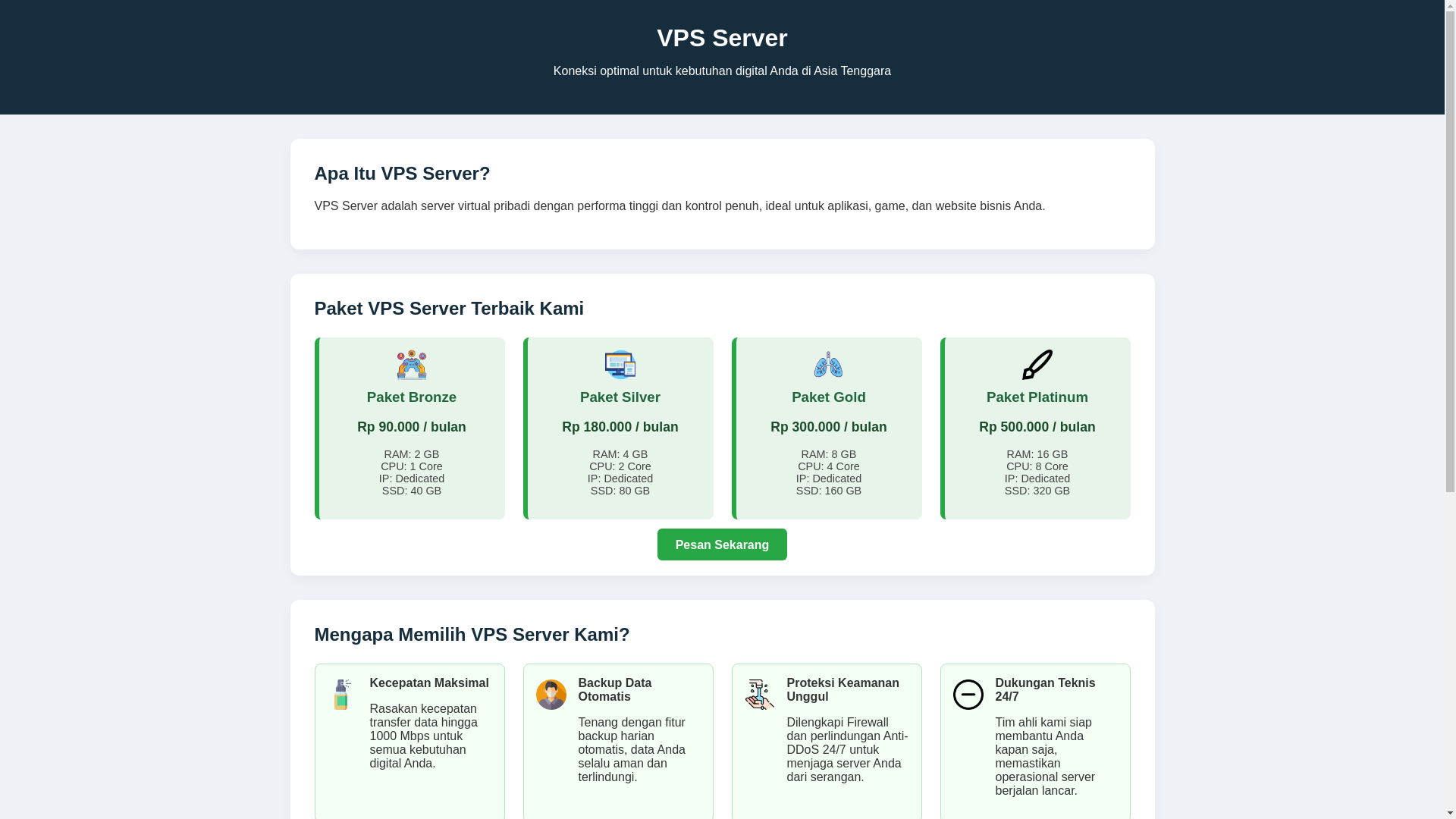Select the Paket Gold heading
The width and height of the screenshot is (1456, 819).
pos(829,397)
